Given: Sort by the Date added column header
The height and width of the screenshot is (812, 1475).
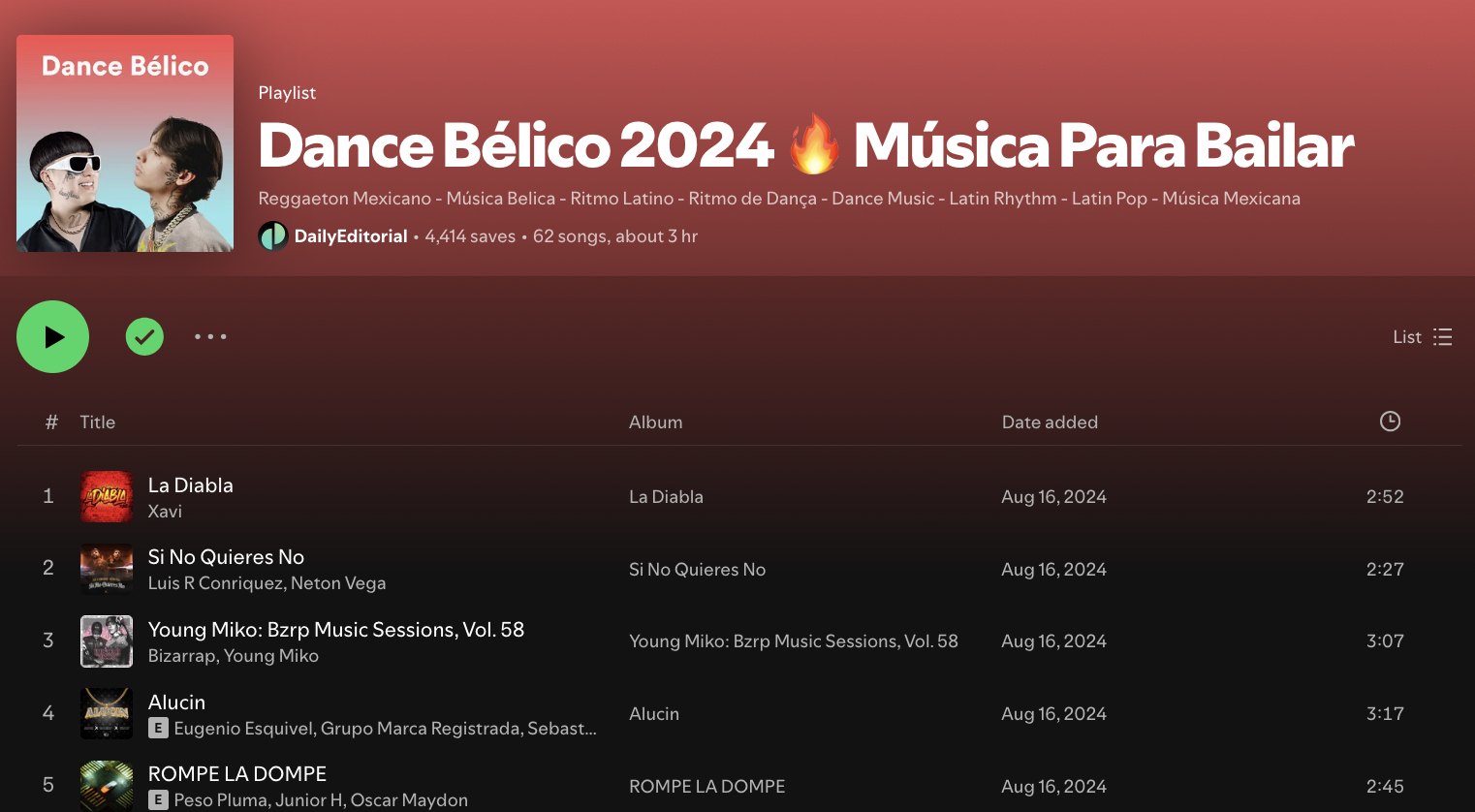Looking at the screenshot, I should [1050, 422].
